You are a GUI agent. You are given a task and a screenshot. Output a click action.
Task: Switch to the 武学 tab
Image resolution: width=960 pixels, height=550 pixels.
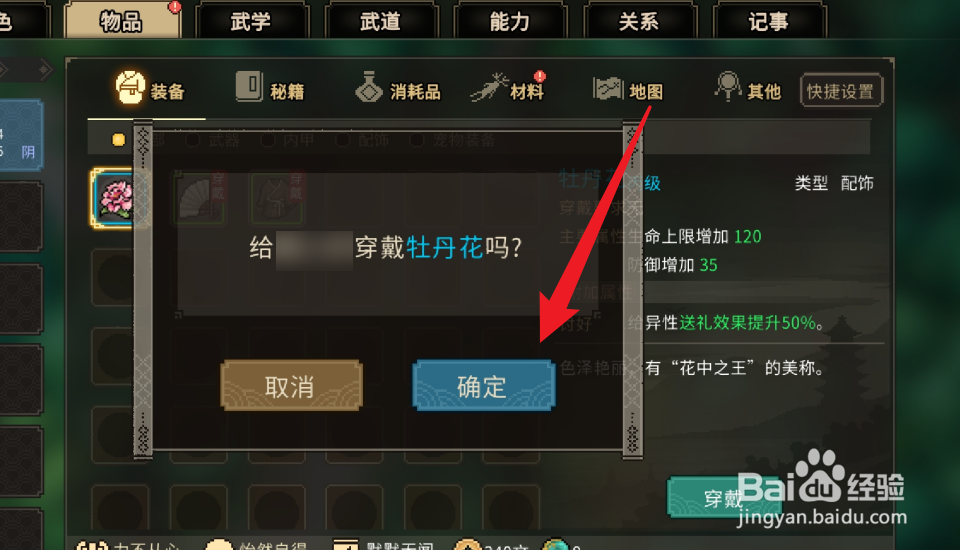[251, 21]
